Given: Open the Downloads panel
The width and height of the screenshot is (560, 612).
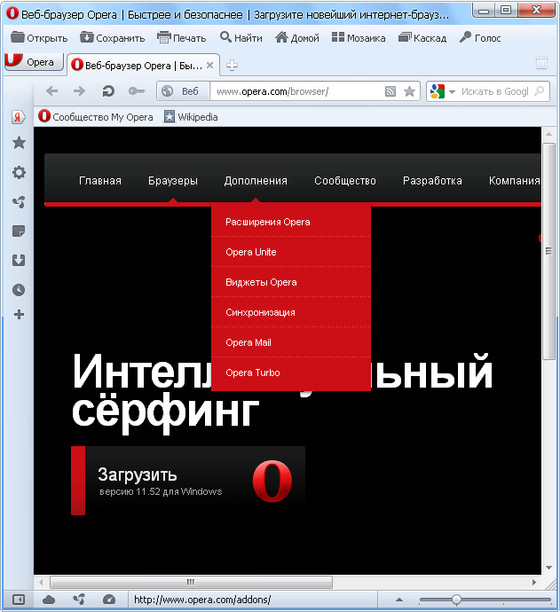Looking at the screenshot, I should pyautogui.click(x=19, y=260).
